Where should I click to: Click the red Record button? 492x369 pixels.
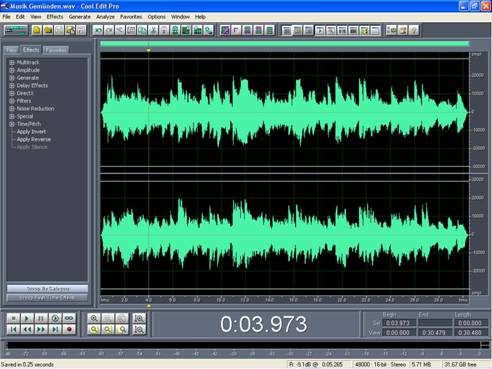click(x=69, y=330)
